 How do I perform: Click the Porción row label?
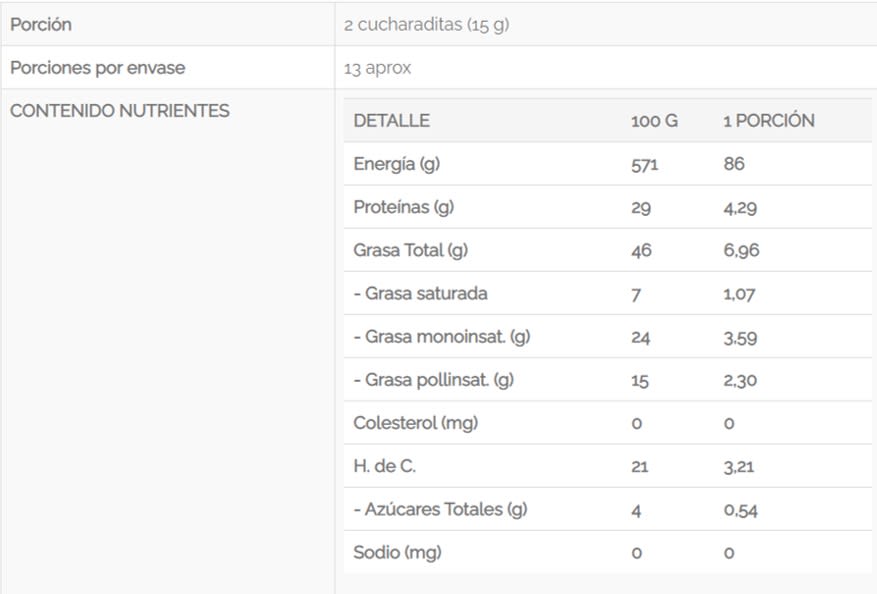click(x=41, y=25)
